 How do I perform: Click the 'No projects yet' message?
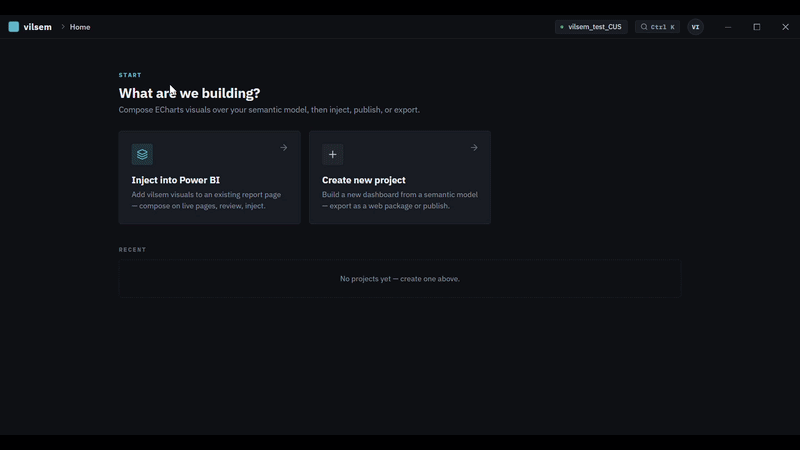click(x=399, y=279)
